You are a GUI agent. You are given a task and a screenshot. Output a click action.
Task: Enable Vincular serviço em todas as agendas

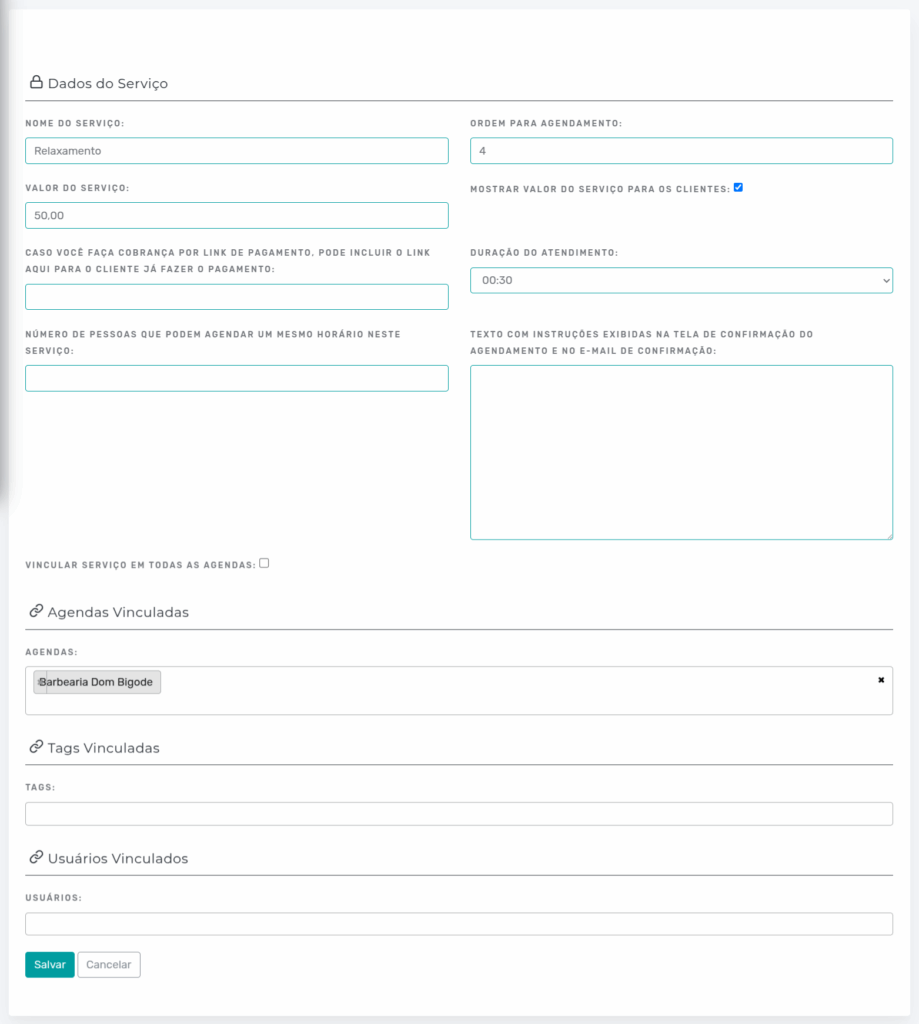pos(264,563)
